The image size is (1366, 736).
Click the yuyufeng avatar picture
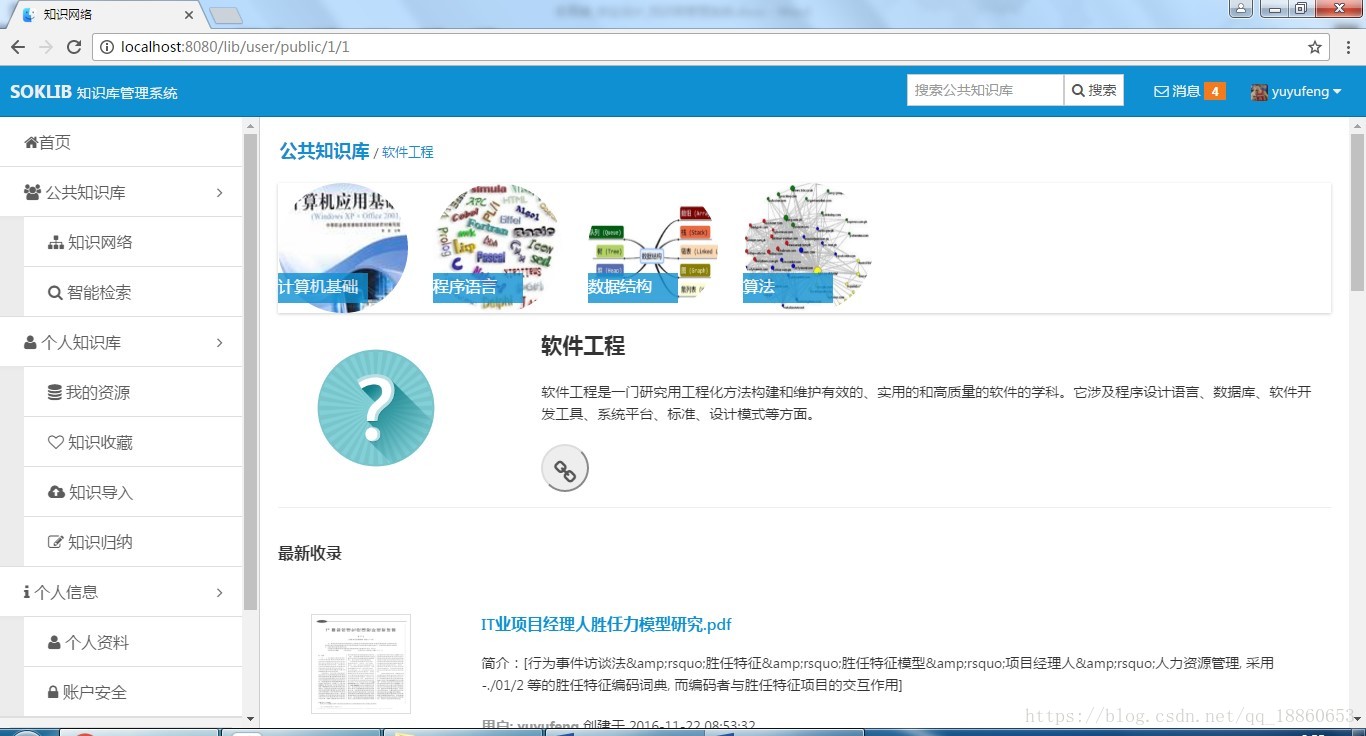click(x=1259, y=92)
